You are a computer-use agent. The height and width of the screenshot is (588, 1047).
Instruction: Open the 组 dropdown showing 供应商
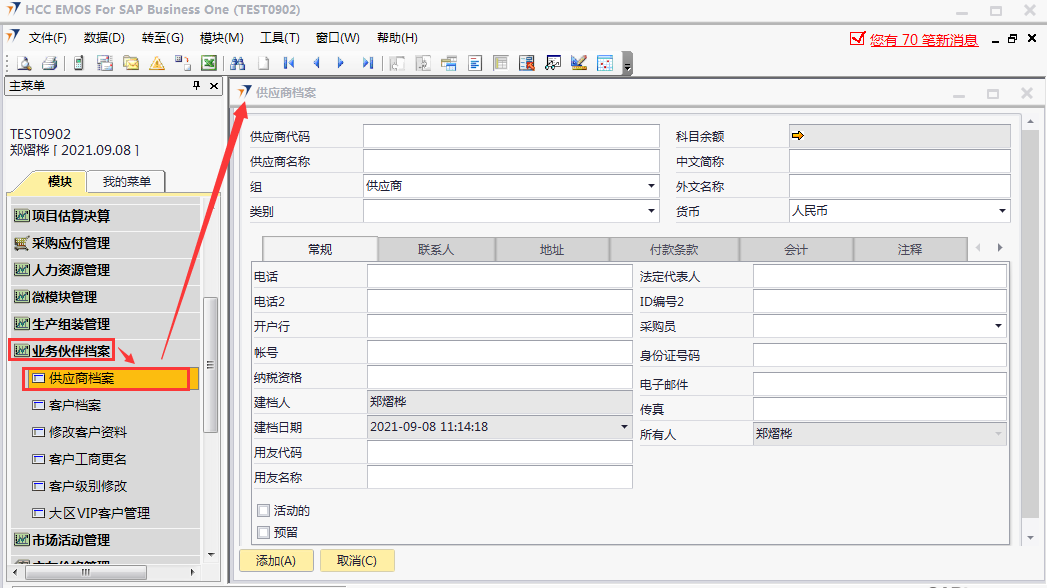651,186
